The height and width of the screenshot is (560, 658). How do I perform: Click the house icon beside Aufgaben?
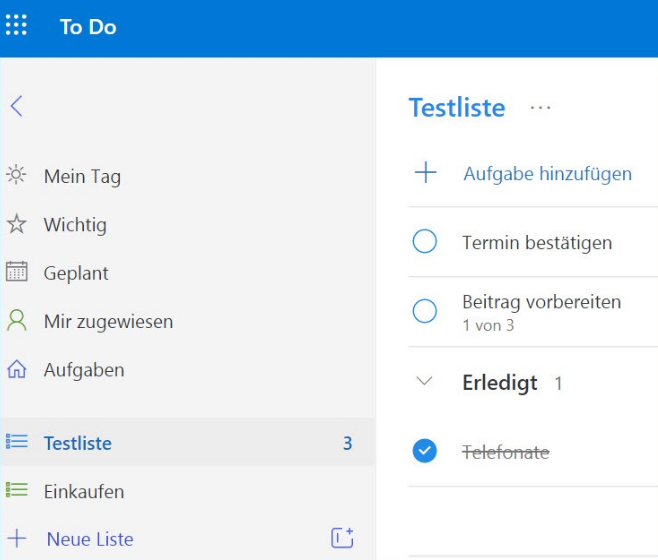point(16,369)
